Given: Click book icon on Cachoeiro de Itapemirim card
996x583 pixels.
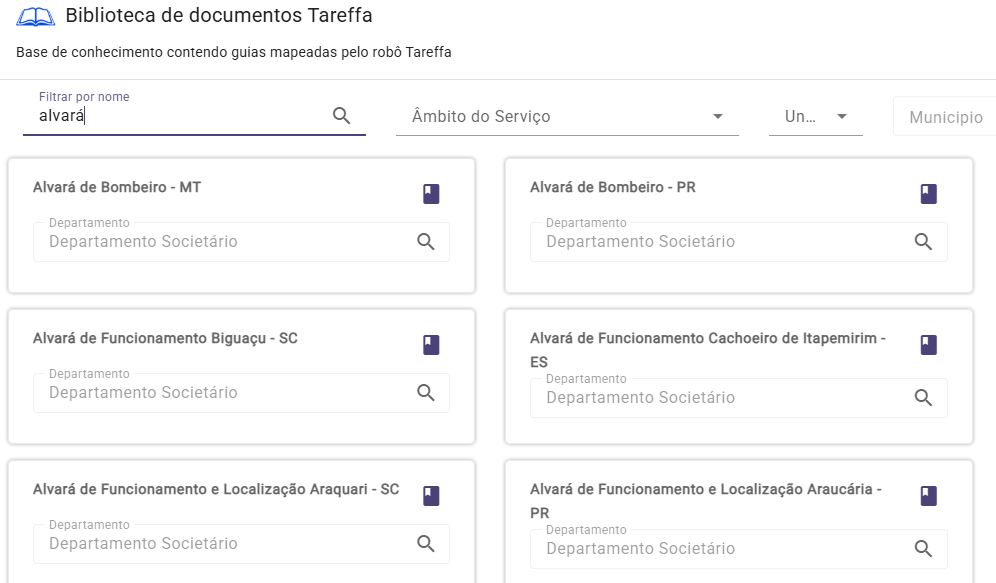Looking at the screenshot, I should click(x=929, y=345).
